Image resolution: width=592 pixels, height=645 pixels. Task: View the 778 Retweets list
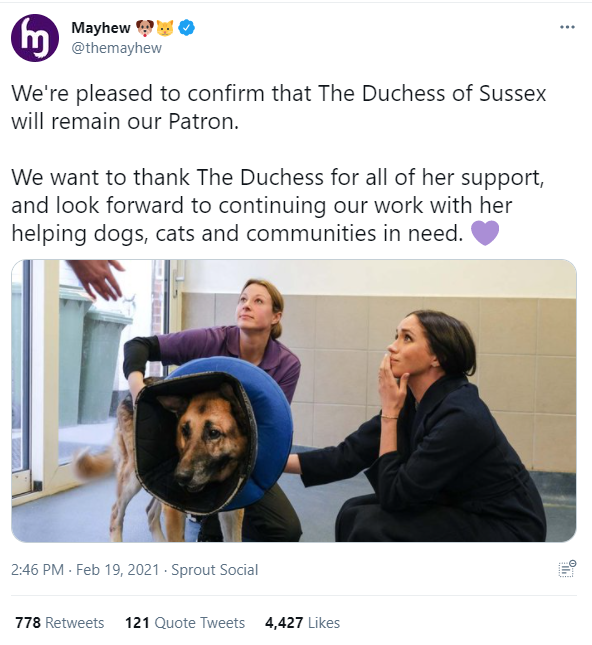pyautogui.click(x=60, y=622)
